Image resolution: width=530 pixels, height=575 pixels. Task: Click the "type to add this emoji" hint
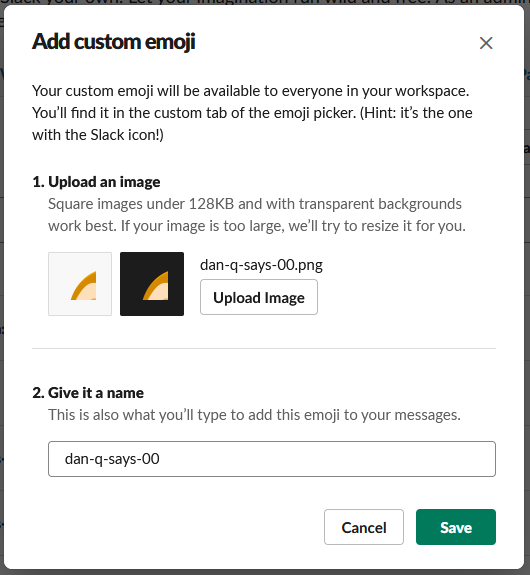tap(254, 415)
